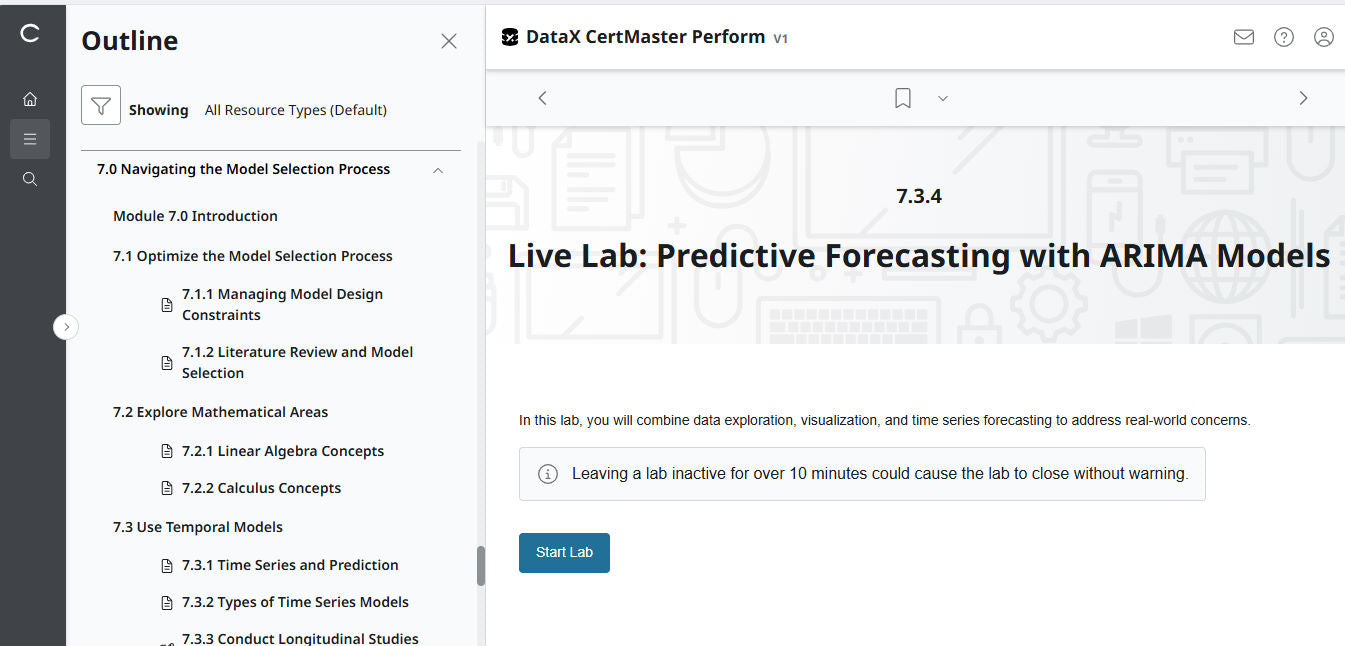
Task: Open the outline list icon in sidebar
Action: 30,139
